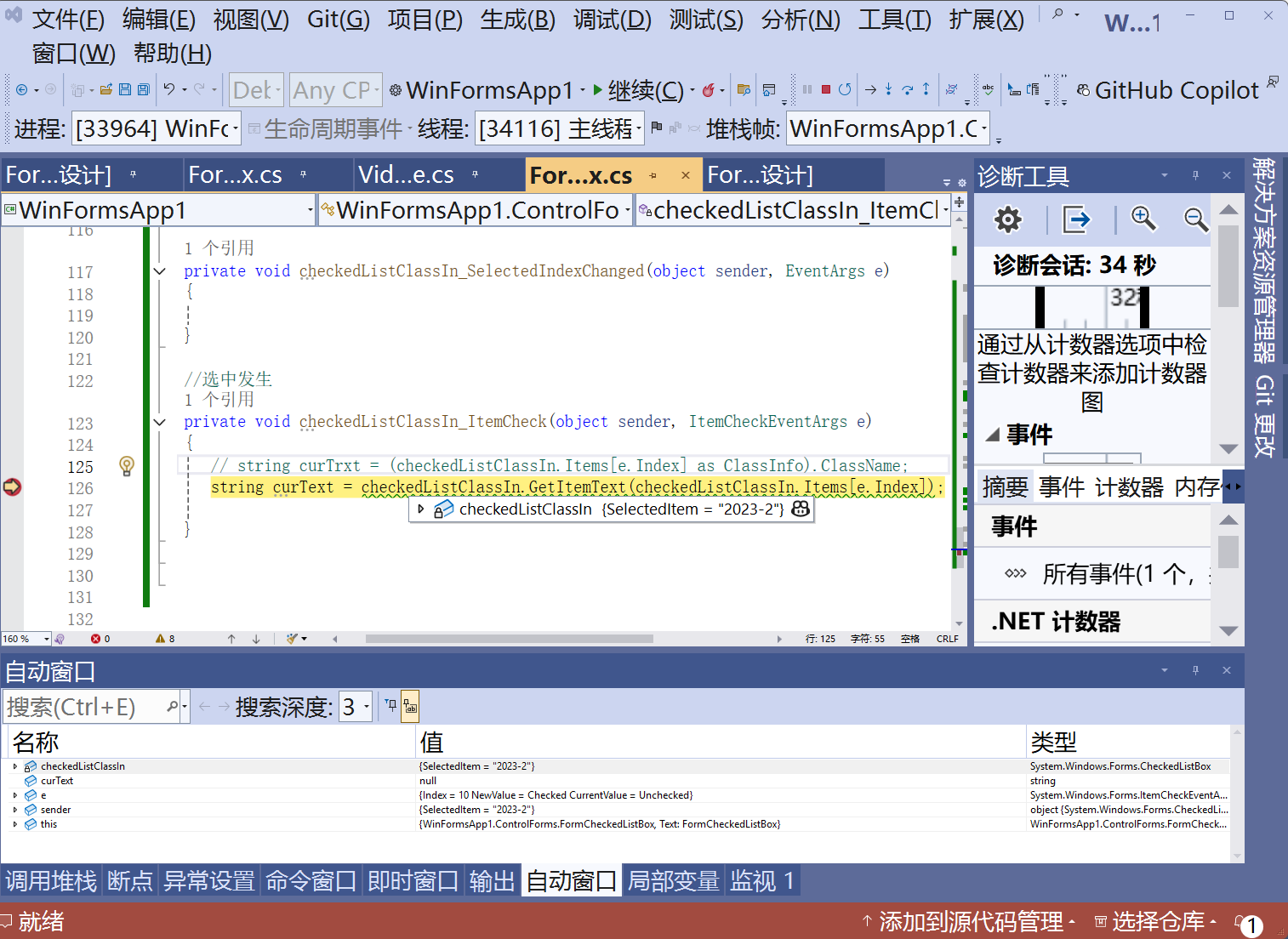Toggle auto-hide pin of Autos window
Image resolution: width=1288 pixels, height=939 pixels.
1195,670
